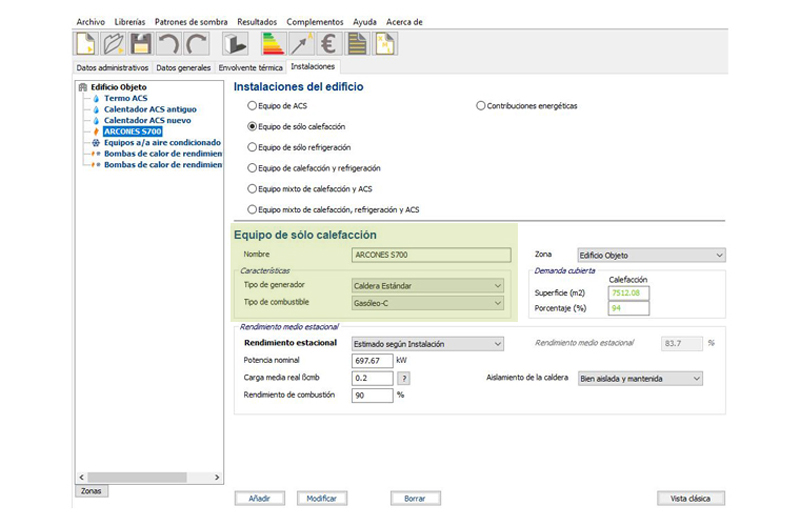Select ARCONES S700 tree item

click(133, 132)
